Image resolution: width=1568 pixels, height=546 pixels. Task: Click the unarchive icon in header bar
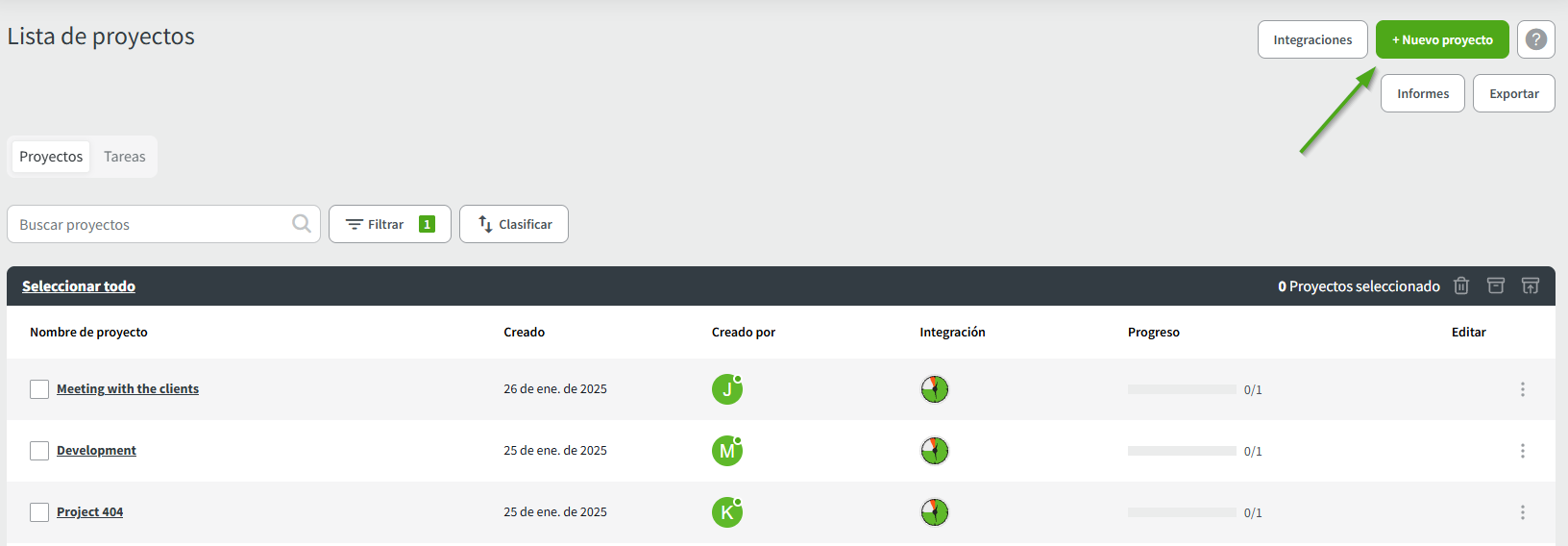pos(1531,285)
